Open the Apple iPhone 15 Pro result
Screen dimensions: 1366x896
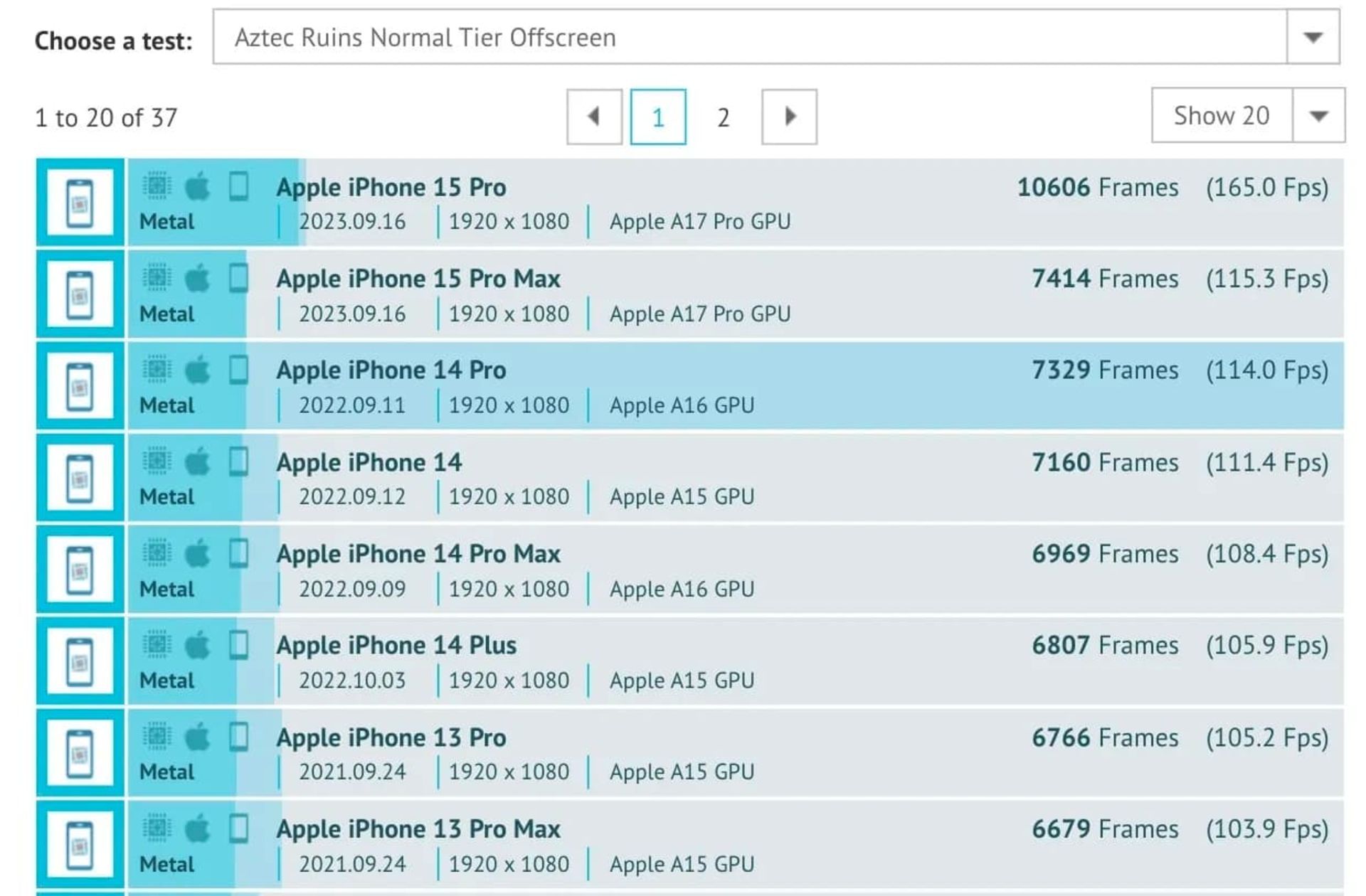(x=391, y=188)
